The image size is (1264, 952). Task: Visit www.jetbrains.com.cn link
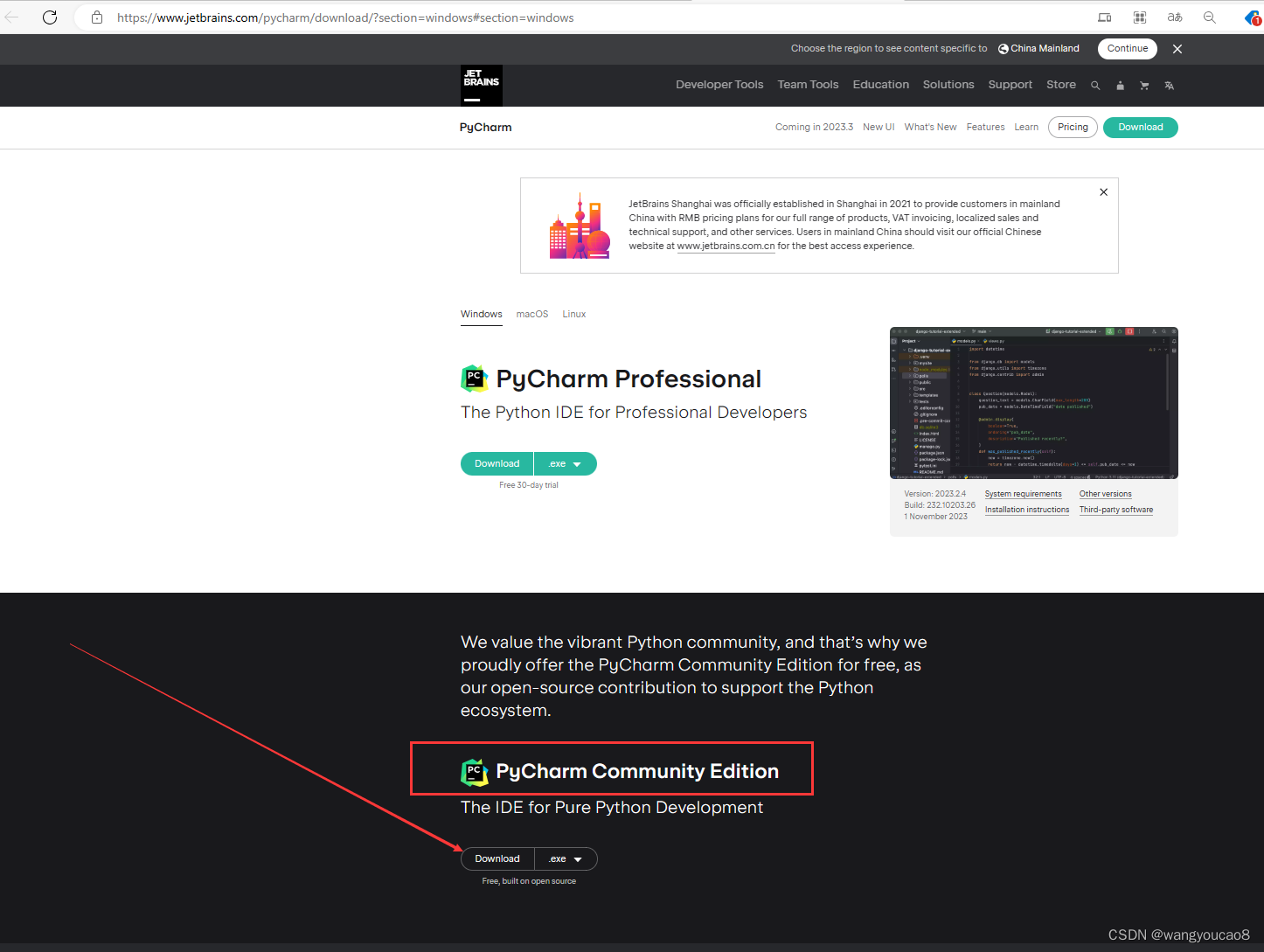coord(726,246)
